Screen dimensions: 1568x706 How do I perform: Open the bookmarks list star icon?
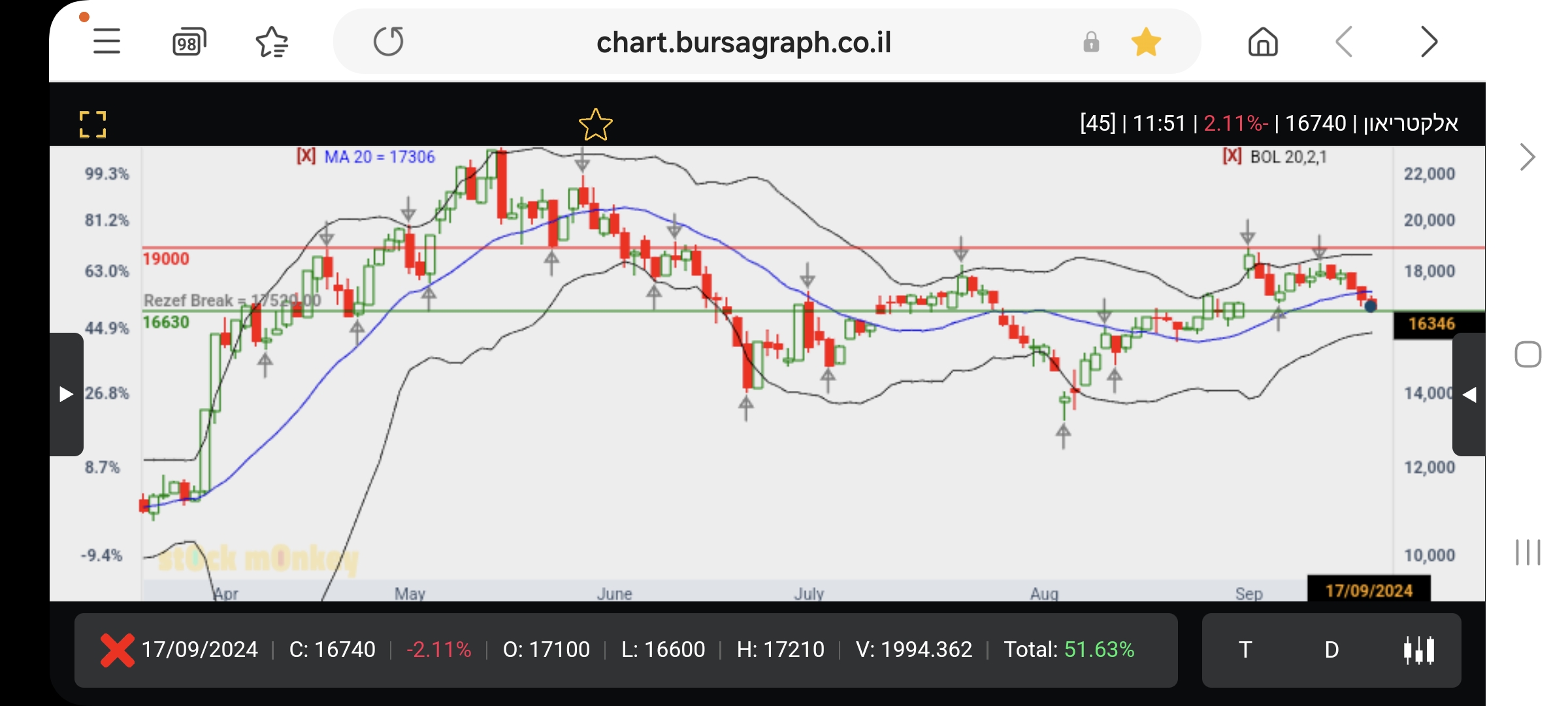[272, 42]
